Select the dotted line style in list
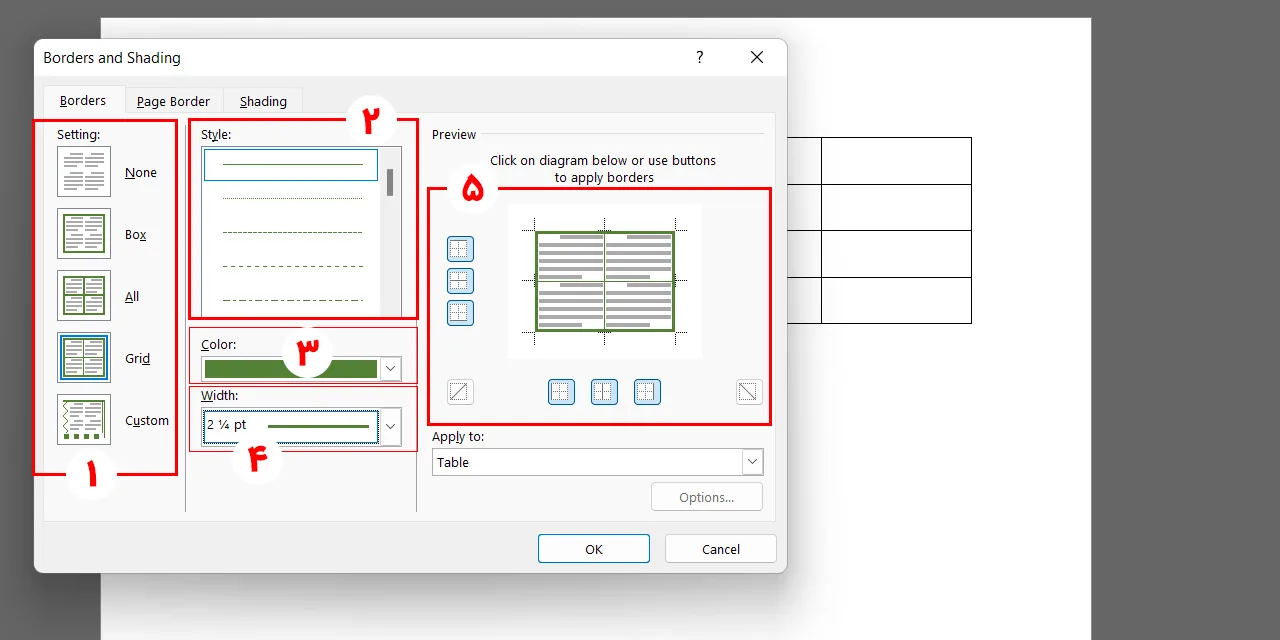Screen dimensions: 1280x640 tap(292, 198)
